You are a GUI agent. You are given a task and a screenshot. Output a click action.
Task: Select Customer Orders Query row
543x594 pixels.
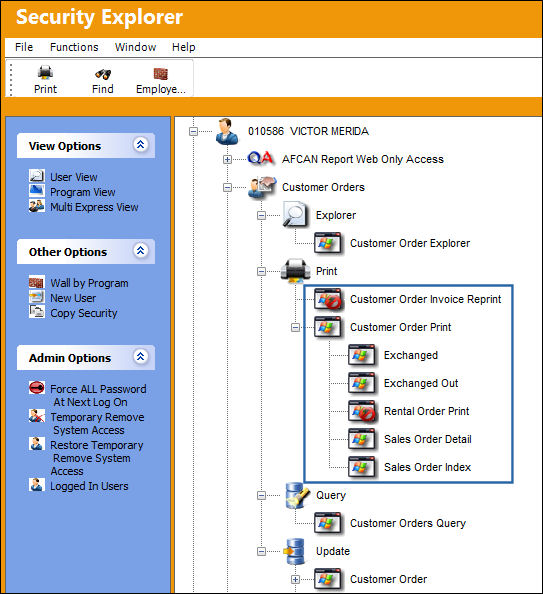[408, 524]
